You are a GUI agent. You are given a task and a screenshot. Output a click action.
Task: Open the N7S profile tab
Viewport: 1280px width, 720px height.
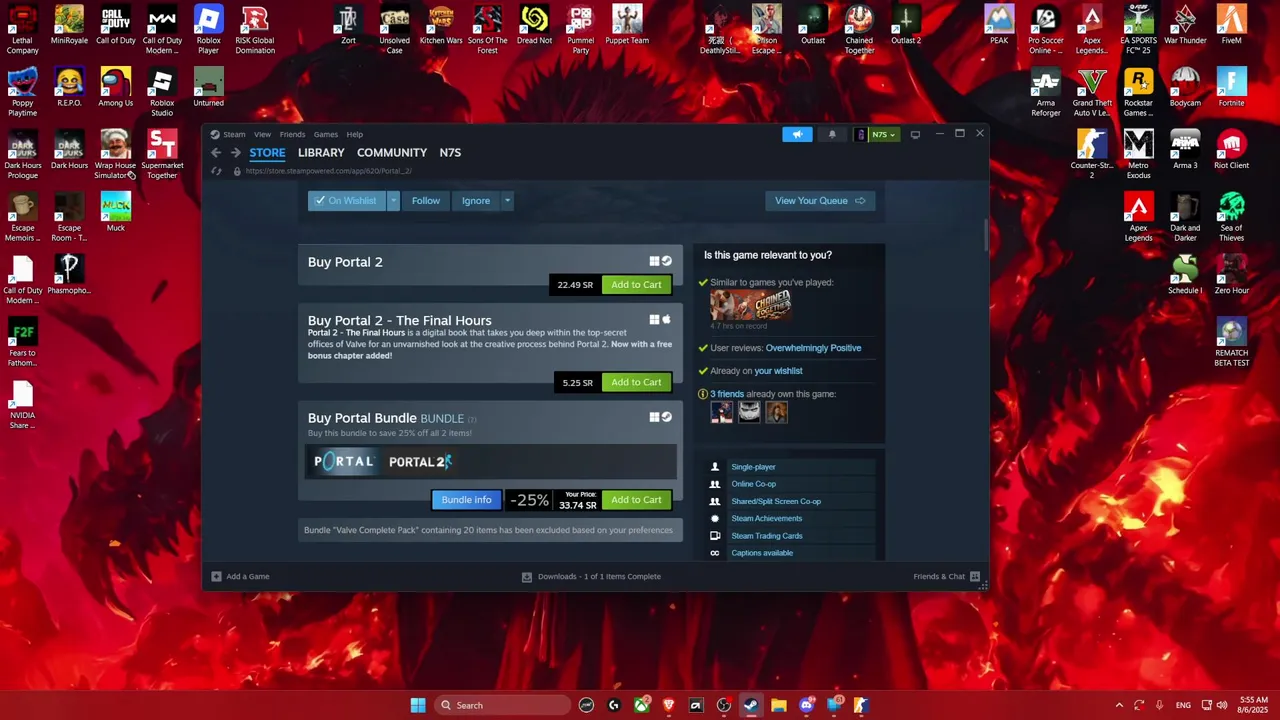(450, 153)
